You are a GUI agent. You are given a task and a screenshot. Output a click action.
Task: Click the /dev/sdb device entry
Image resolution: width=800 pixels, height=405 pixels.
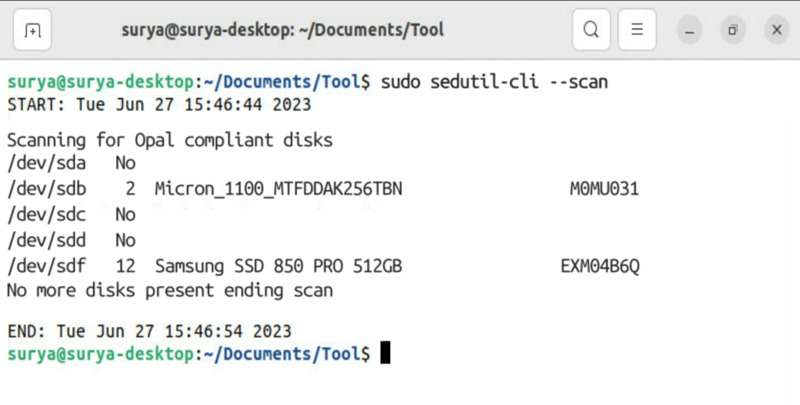pyautogui.click(x=46, y=189)
